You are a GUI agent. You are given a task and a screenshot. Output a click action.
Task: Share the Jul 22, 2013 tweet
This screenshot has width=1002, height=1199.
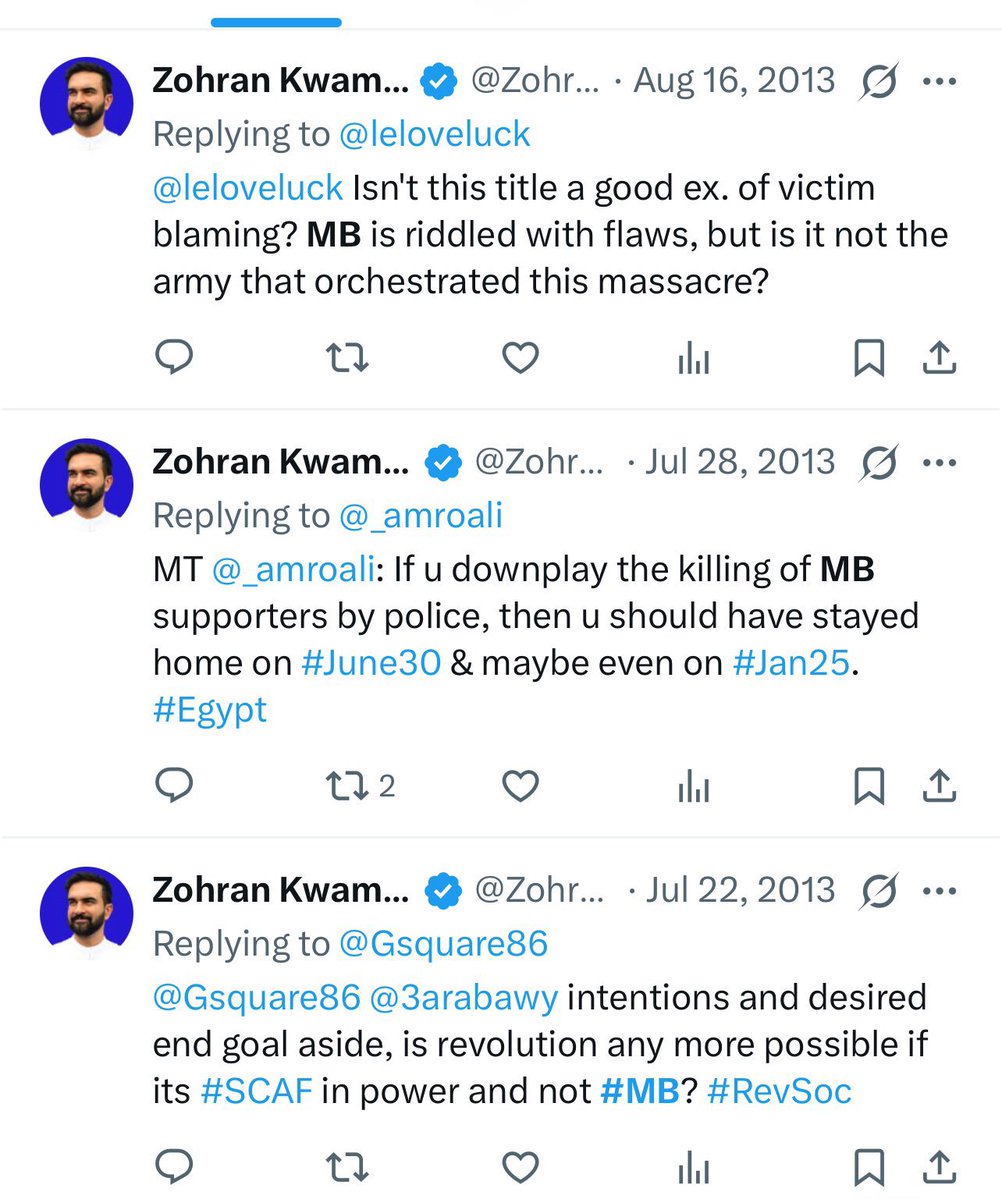(940, 1167)
